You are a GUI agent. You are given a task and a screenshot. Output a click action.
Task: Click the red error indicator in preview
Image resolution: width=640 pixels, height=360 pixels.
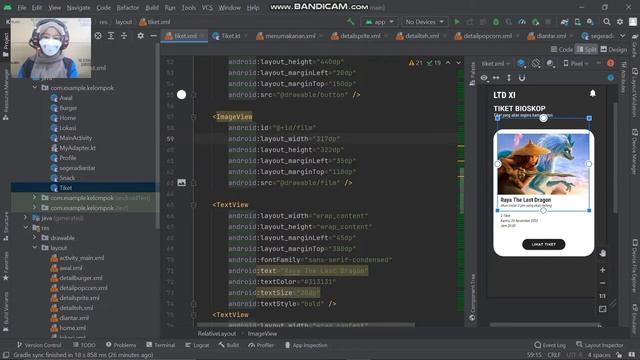tap(611, 63)
